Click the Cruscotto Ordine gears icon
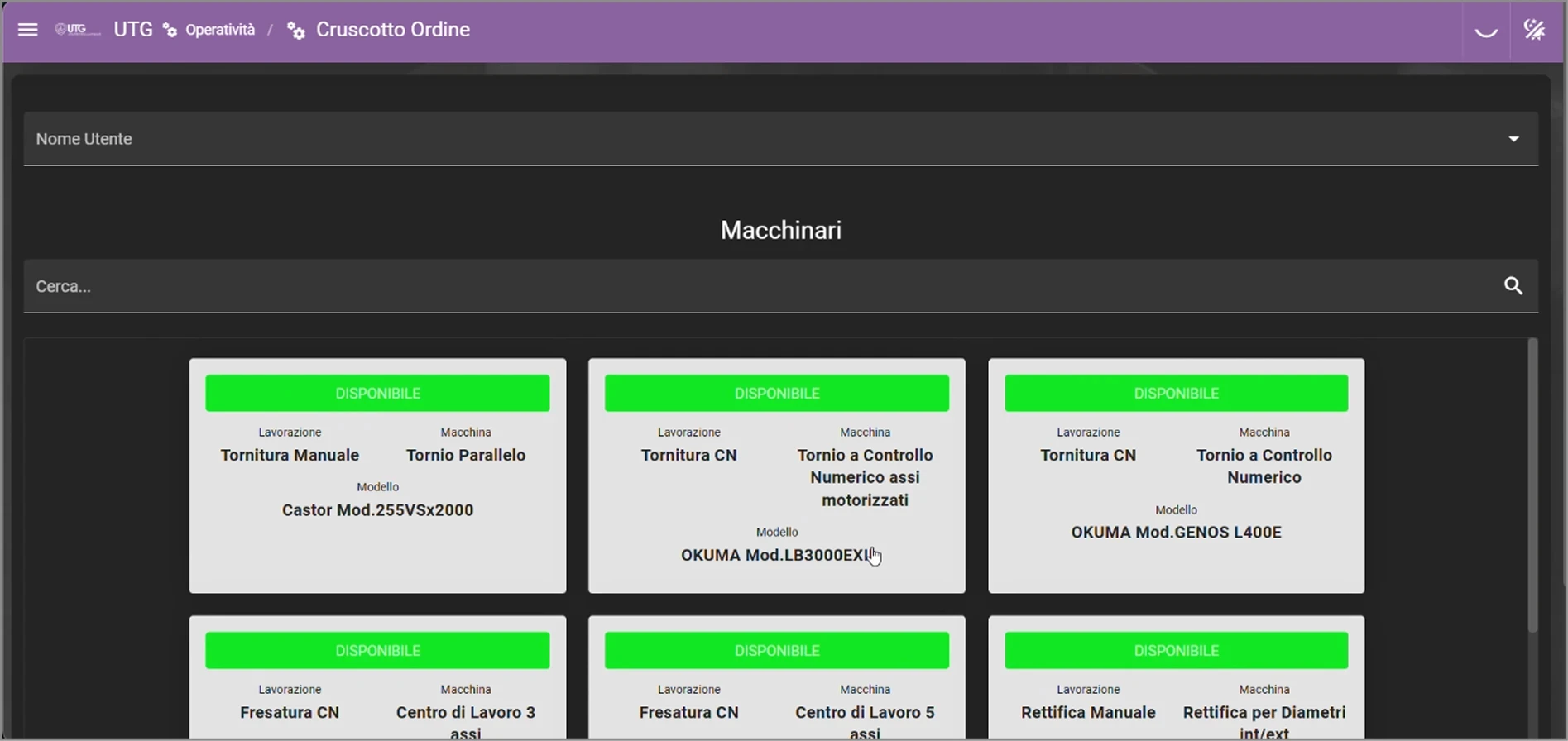The image size is (1568, 741). [x=296, y=31]
